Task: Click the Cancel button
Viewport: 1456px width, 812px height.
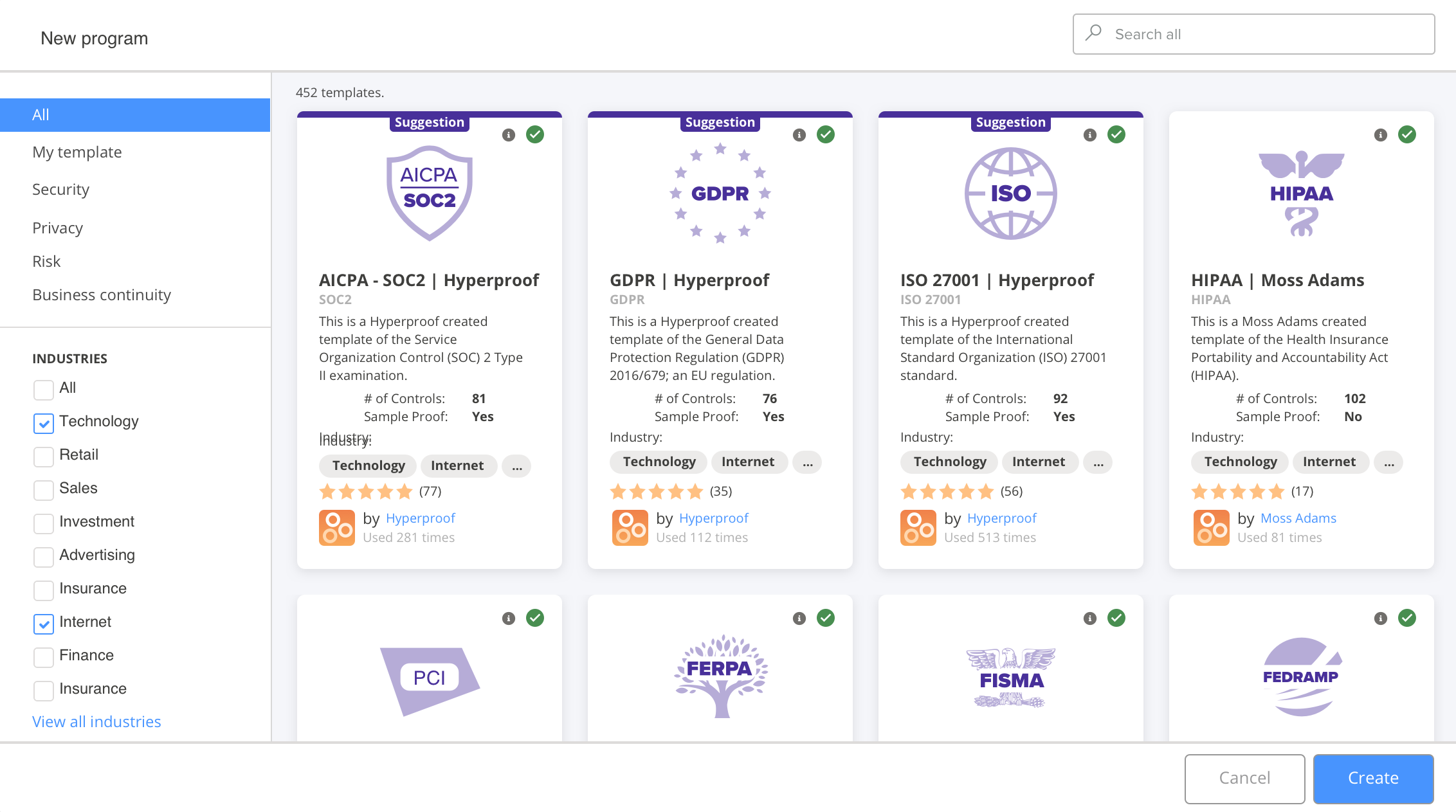Action: pos(1245,779)
